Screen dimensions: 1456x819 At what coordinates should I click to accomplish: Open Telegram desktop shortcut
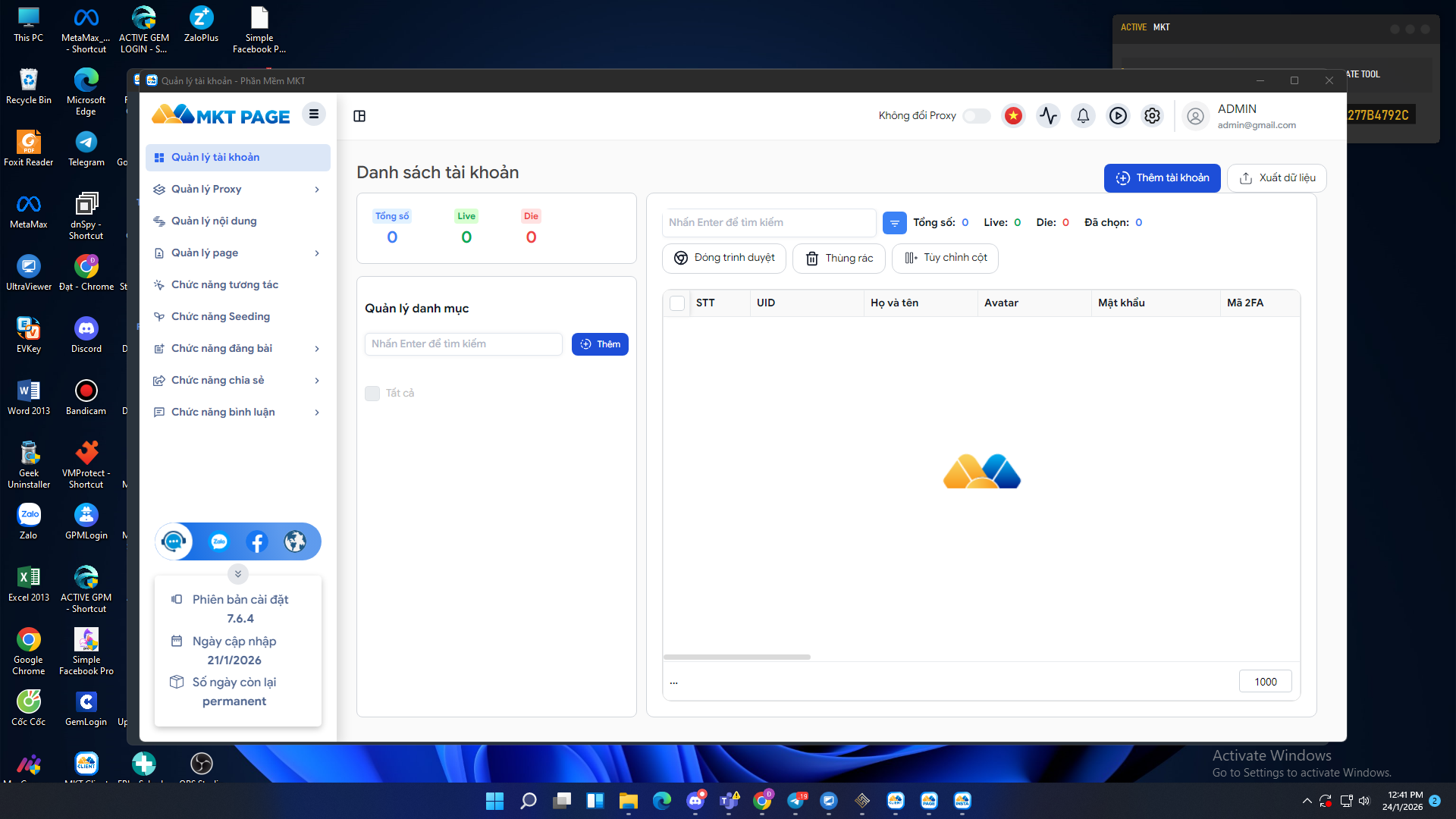pos(86,149)
